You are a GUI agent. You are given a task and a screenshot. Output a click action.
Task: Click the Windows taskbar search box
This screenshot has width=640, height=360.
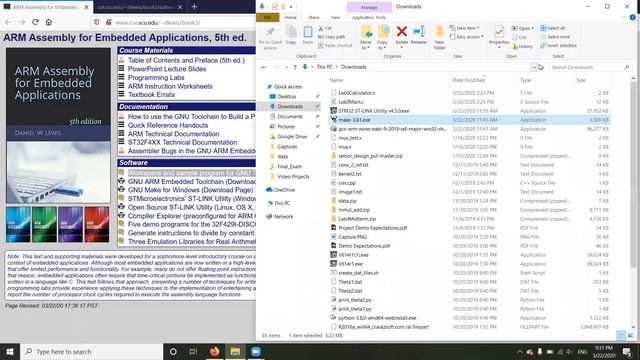91,351
